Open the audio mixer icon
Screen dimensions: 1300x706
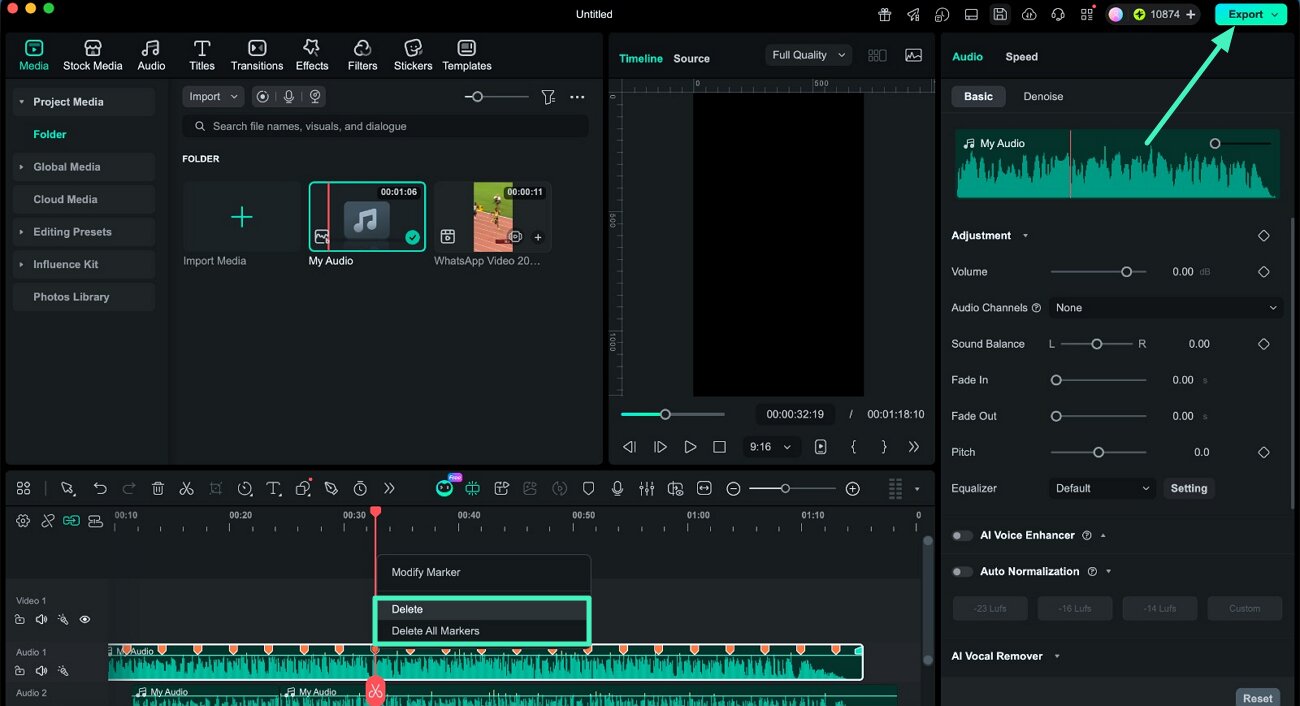point(647,488)
